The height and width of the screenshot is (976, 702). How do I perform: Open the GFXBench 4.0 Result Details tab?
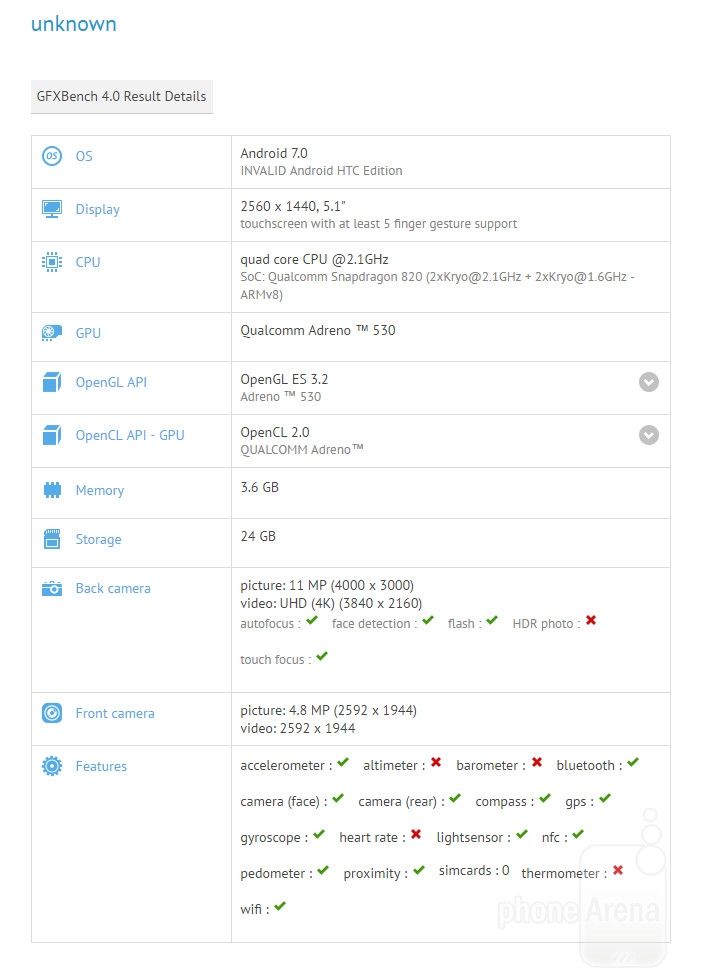tap(122, 96)
